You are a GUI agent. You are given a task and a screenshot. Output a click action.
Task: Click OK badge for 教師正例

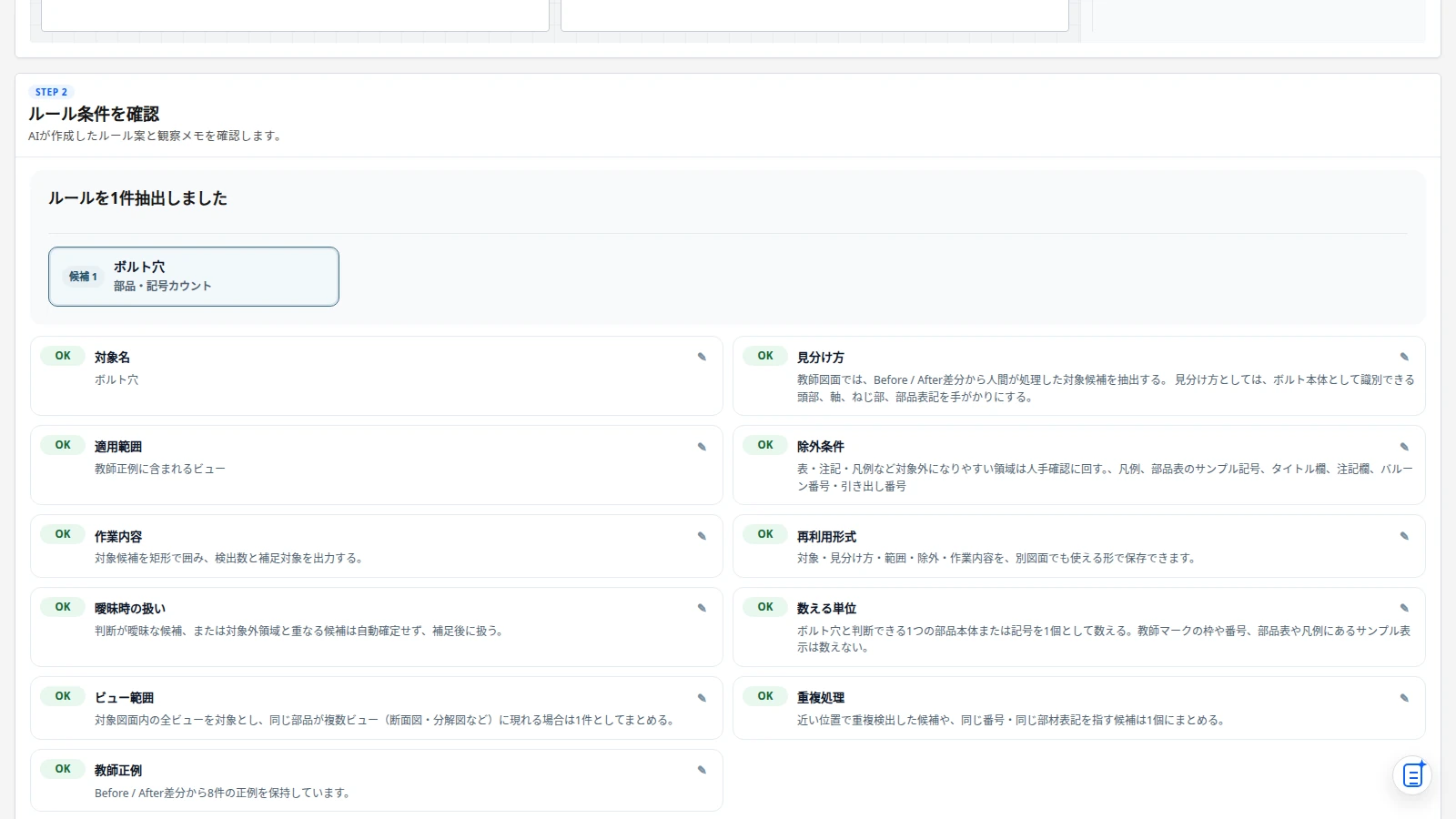click(x=63, y=769)
